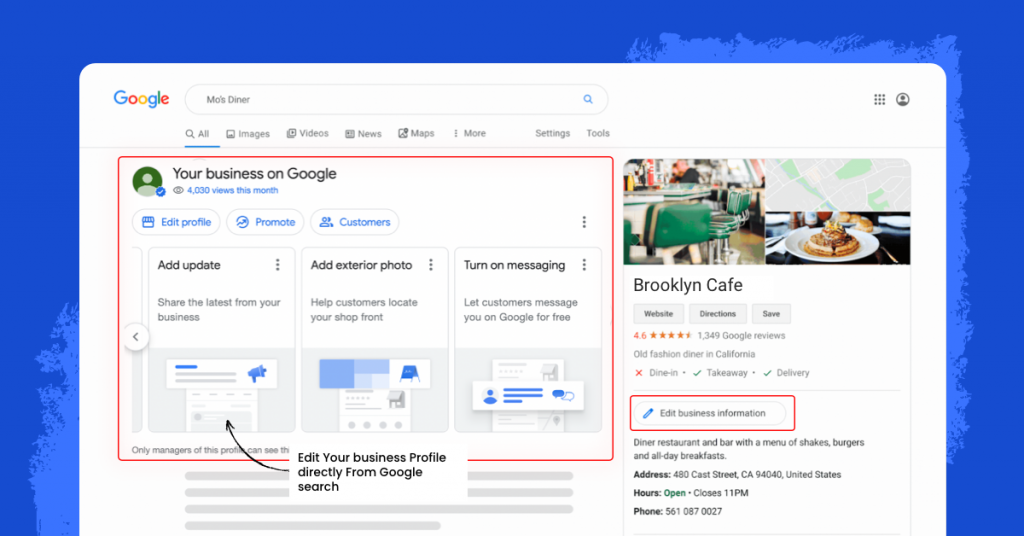The image size is (1024, 536).
Task: Click the magnifier icon in search box
Action: tap(588, 99)
